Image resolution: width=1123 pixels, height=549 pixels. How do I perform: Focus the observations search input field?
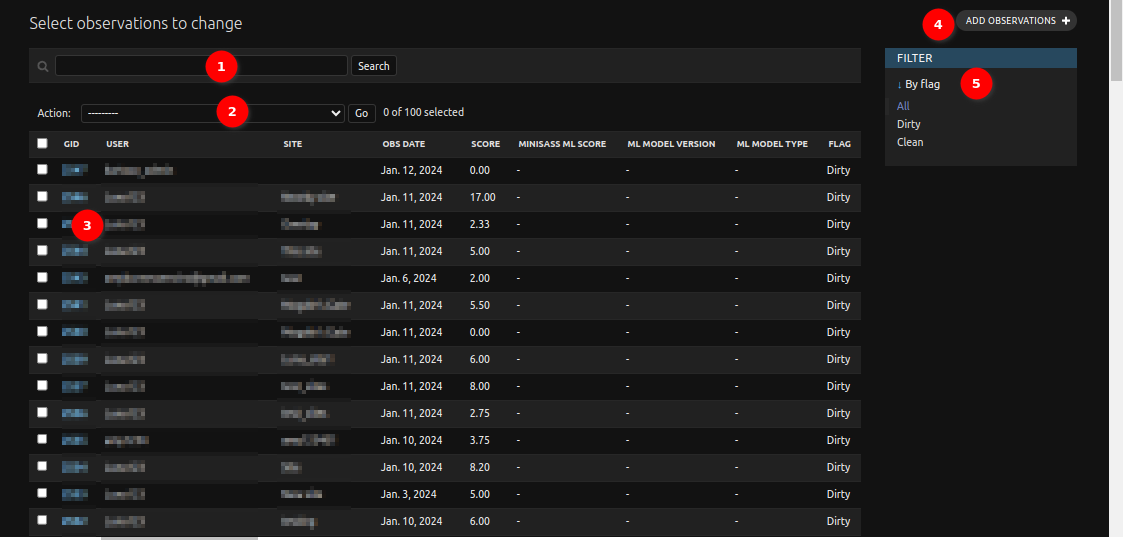201,66
